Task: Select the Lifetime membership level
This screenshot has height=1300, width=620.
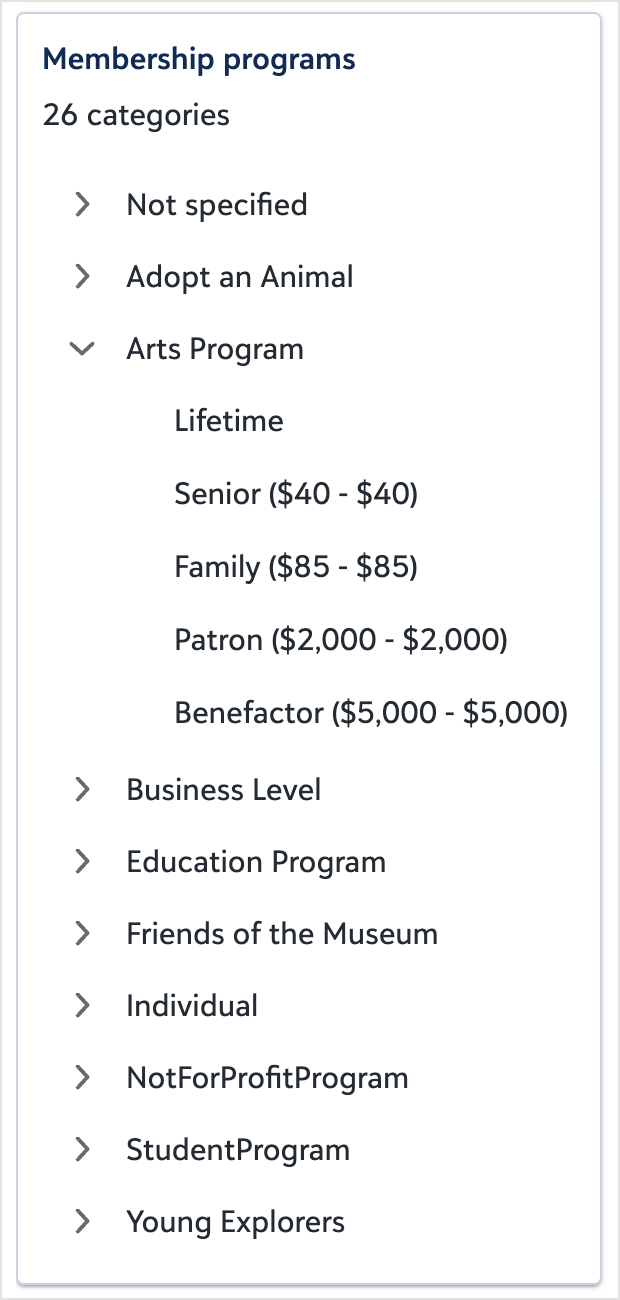Action: pos(229,421)
